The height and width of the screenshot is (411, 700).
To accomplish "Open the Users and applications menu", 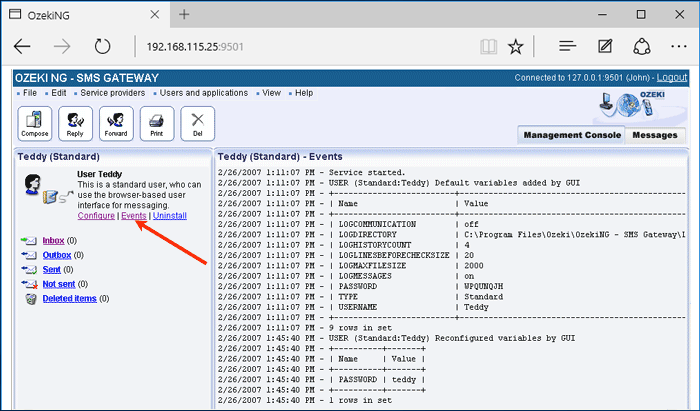I will pyautogui.click(x=205, y=93).
